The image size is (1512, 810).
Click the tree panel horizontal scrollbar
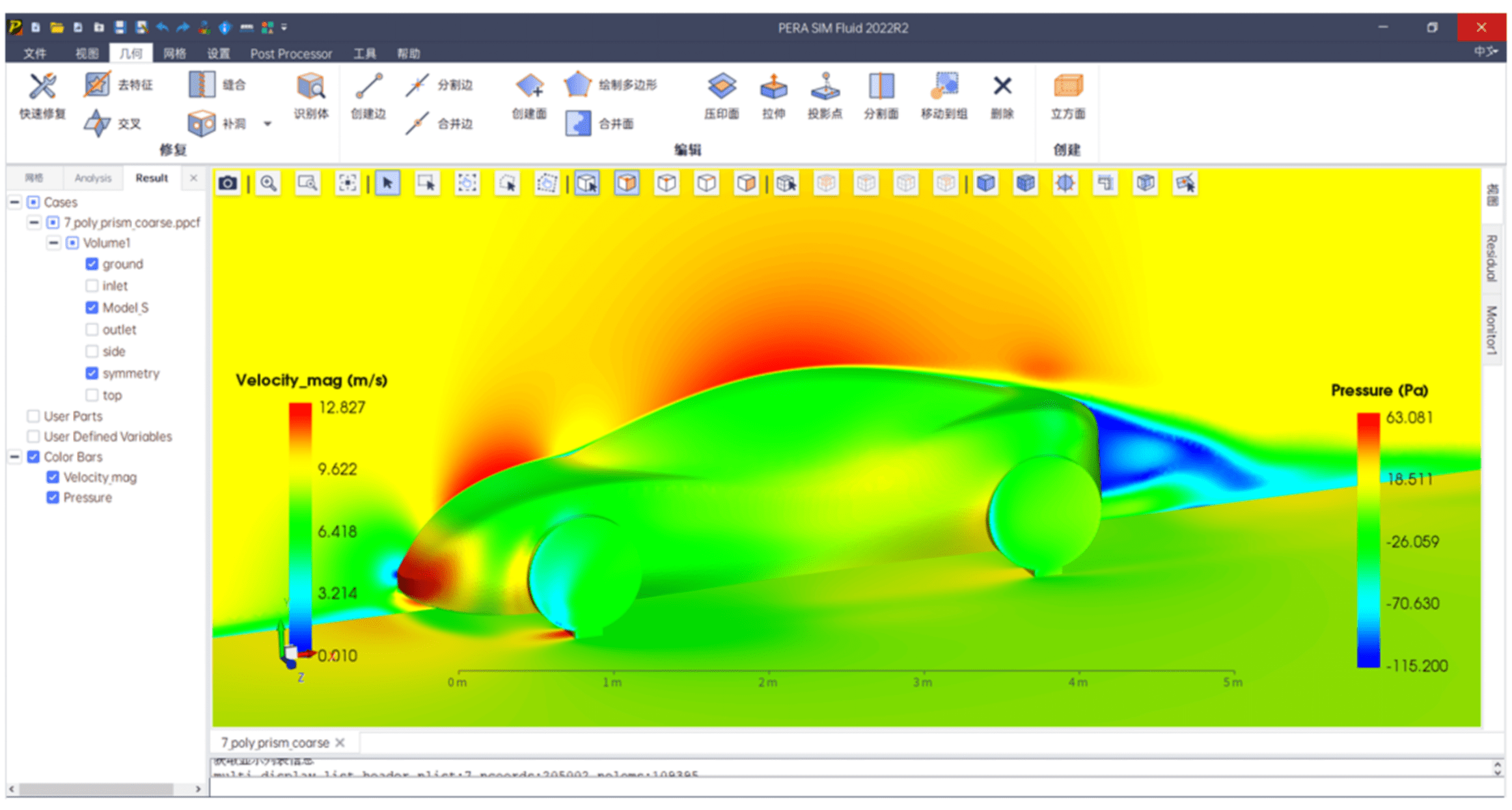96,789
